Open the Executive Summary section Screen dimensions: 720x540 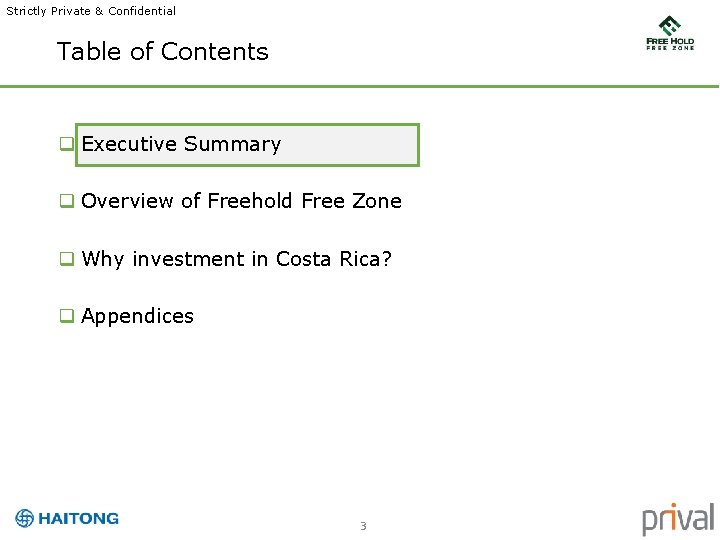pyautogui.click(x=181, y=144)
